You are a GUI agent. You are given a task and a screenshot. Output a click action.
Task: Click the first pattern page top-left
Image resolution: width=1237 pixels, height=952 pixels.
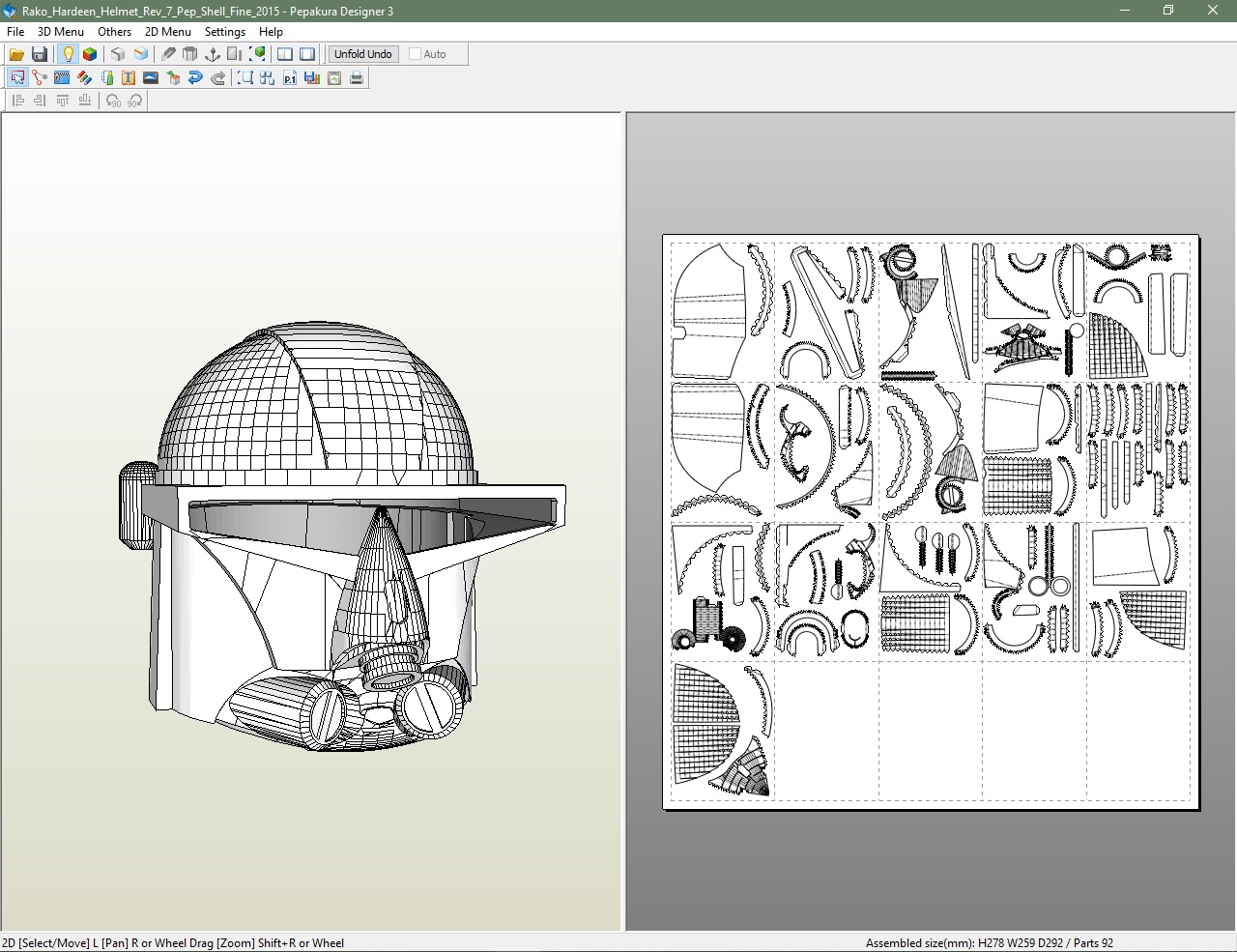pos(722,311)
